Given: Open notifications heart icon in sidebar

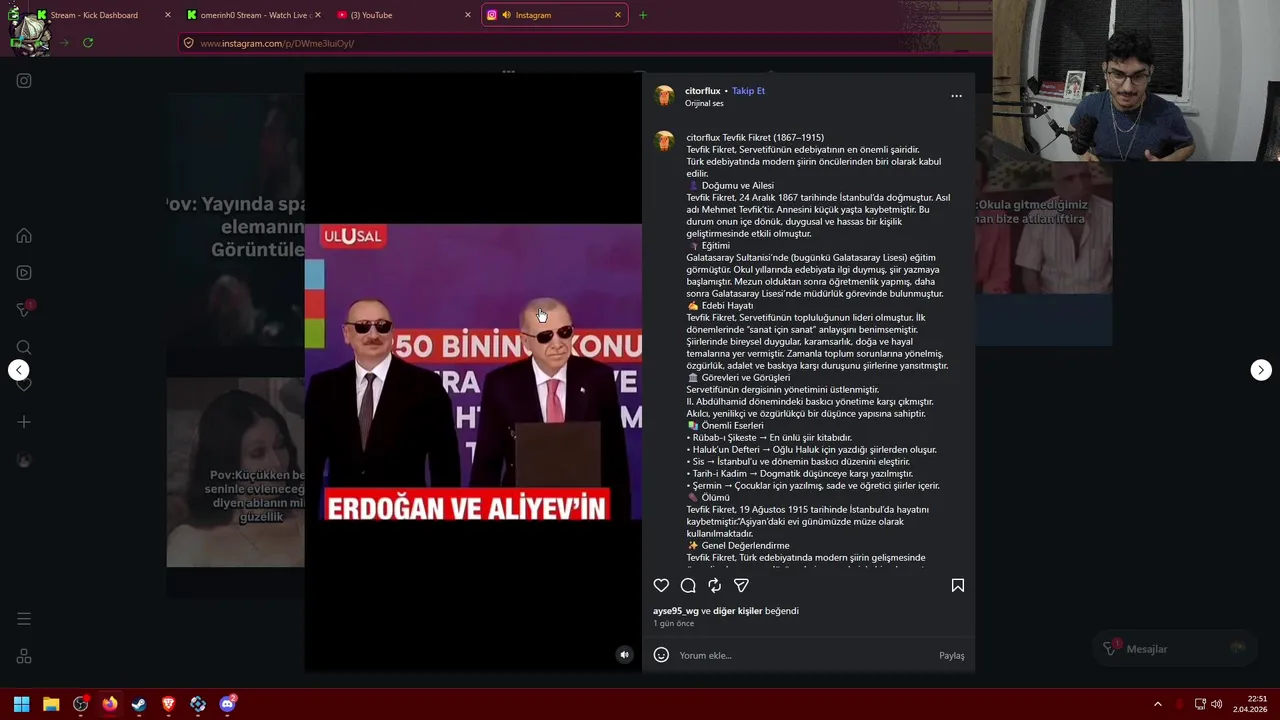Looking at the screenshot, I should pos(24,384).
